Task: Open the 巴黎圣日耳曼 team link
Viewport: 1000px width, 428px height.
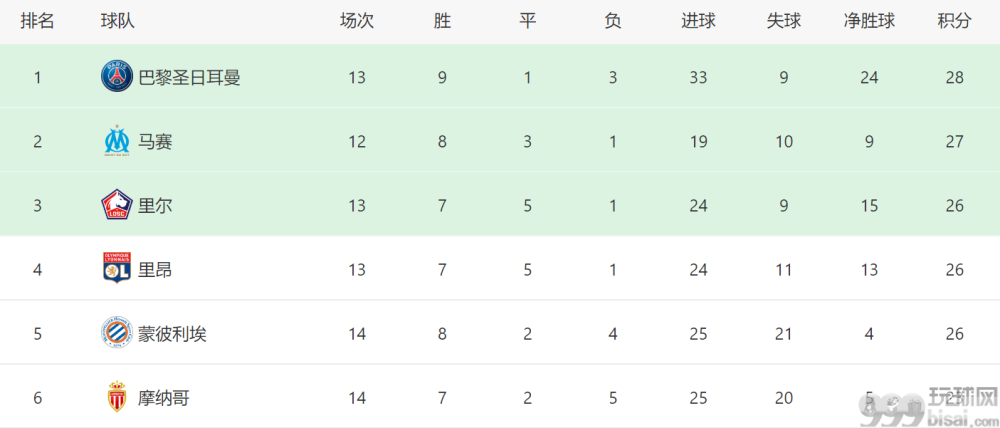Action: (189, 78)
